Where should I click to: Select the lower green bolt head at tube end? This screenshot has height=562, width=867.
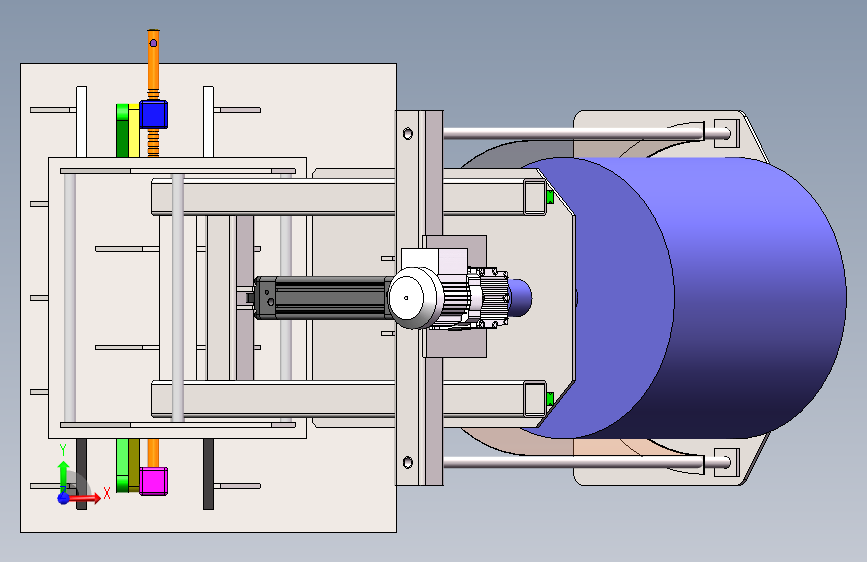(x=550, y=399)
